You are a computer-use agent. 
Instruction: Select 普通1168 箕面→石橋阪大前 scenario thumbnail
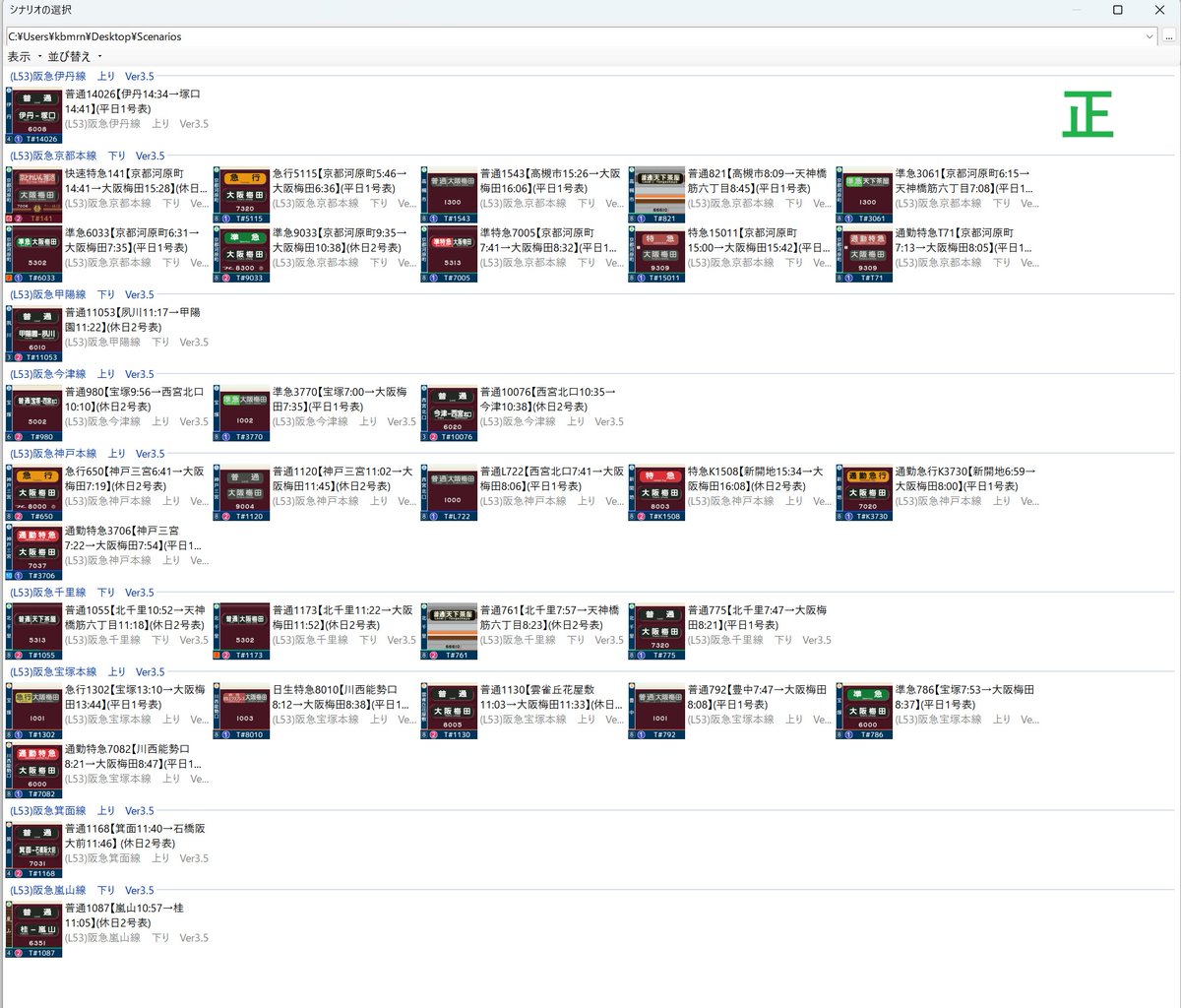tap(34, 850)
